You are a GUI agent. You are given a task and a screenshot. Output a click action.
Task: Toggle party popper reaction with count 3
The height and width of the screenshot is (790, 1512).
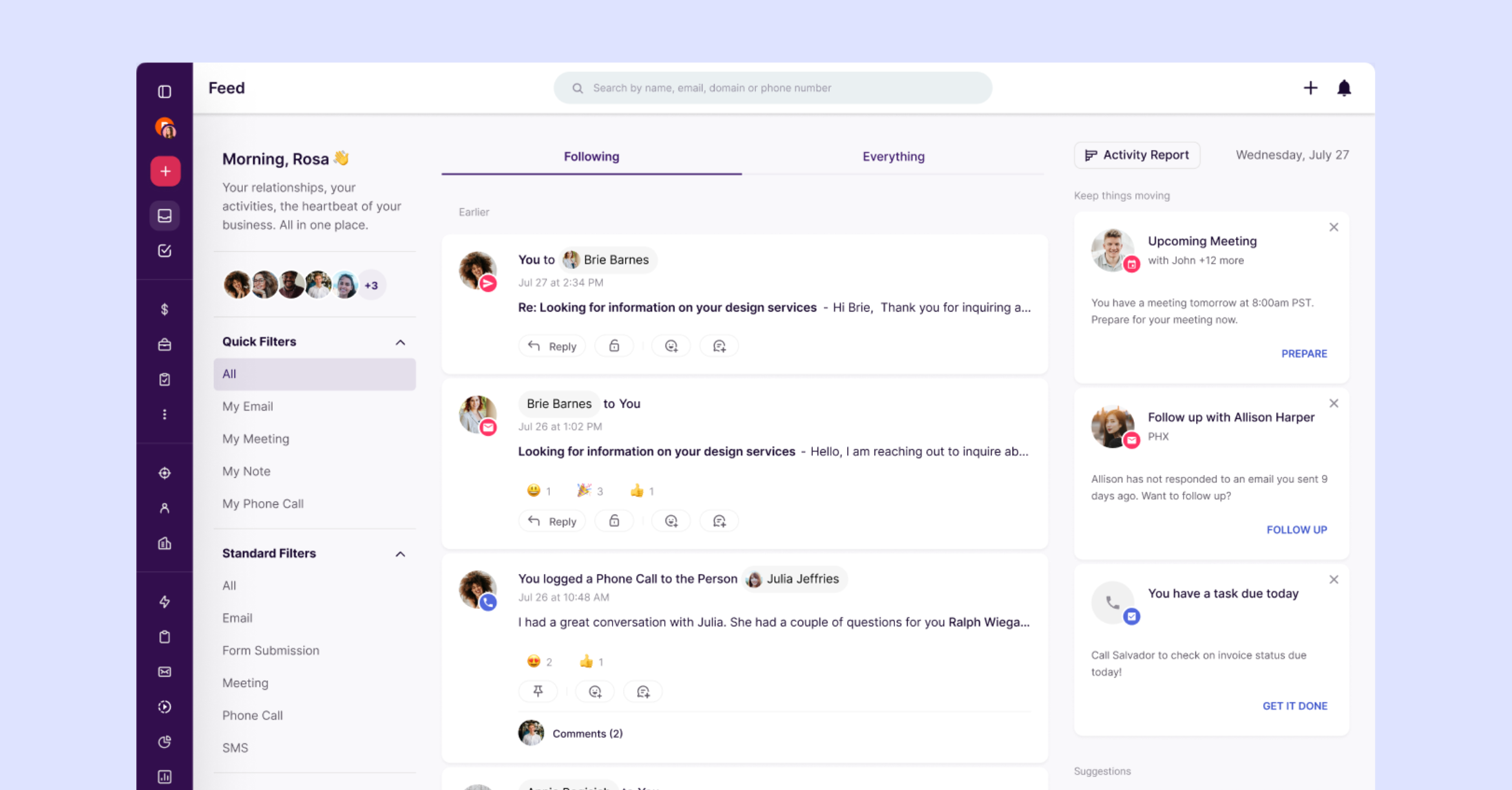pyautogui.click(x=589, y=491)
